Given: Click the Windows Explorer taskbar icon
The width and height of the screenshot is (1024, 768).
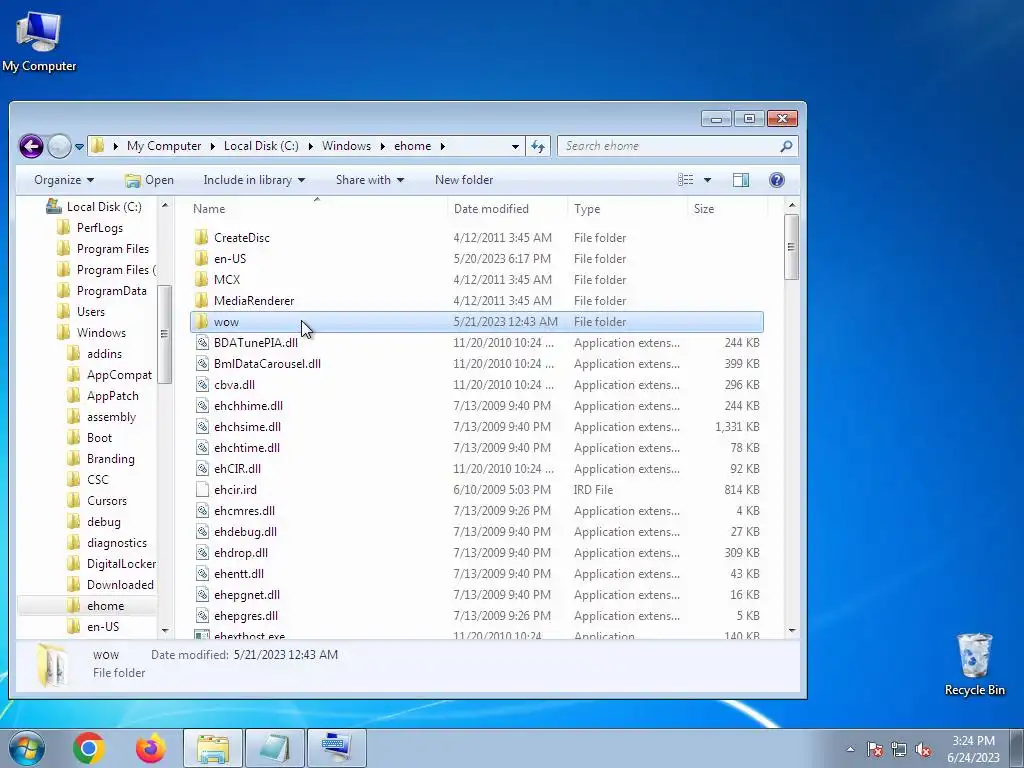Looking at the screenshot, I should coord(213,748).
